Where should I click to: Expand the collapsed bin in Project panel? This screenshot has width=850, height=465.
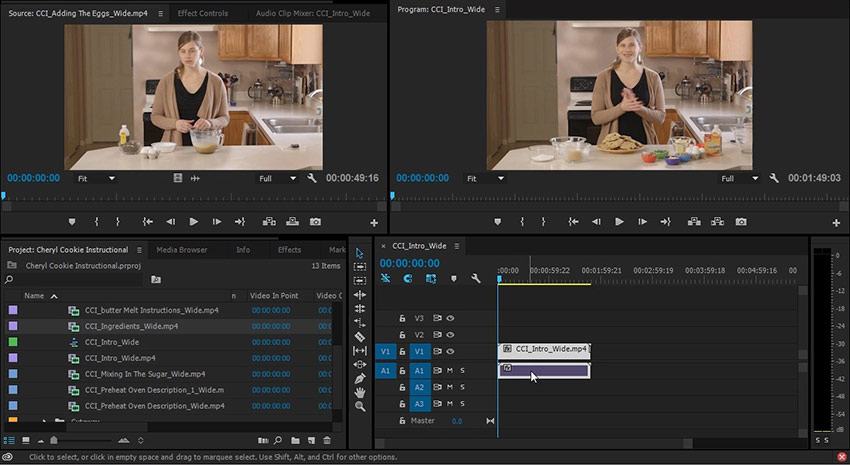[x=44, y=422]
